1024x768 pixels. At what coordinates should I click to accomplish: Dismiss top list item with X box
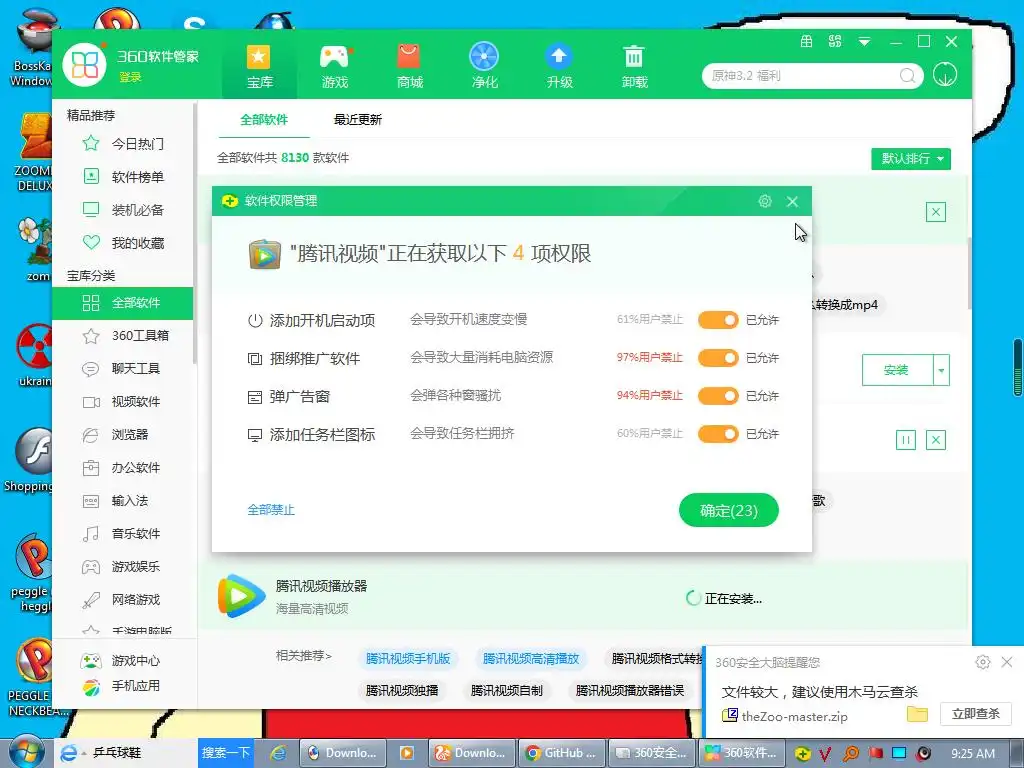coord(936,212)
